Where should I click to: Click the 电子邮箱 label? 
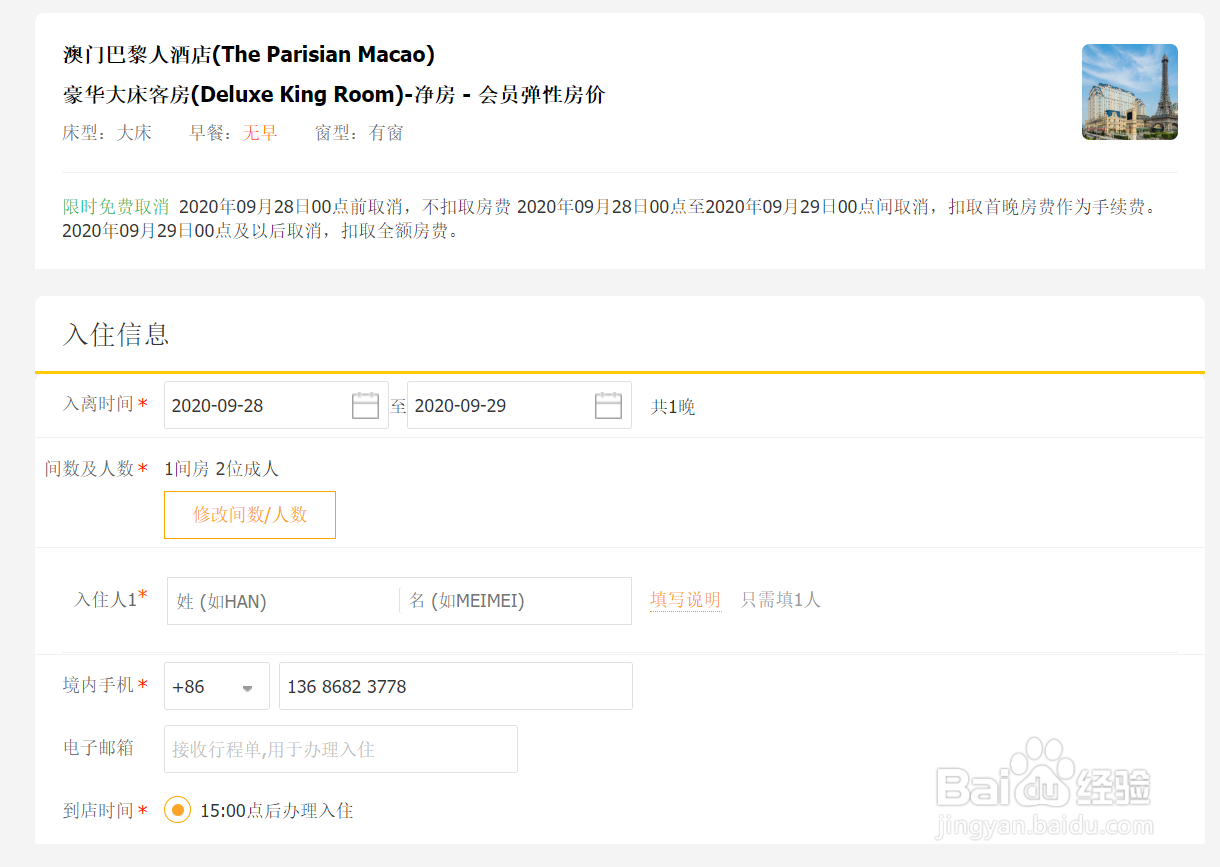(98, 748)
